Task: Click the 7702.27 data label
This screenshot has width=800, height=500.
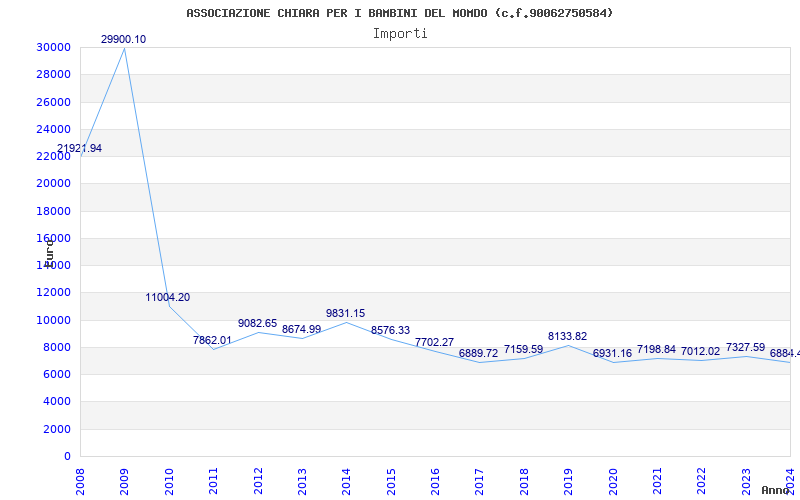Action: [x=434, y=342]
